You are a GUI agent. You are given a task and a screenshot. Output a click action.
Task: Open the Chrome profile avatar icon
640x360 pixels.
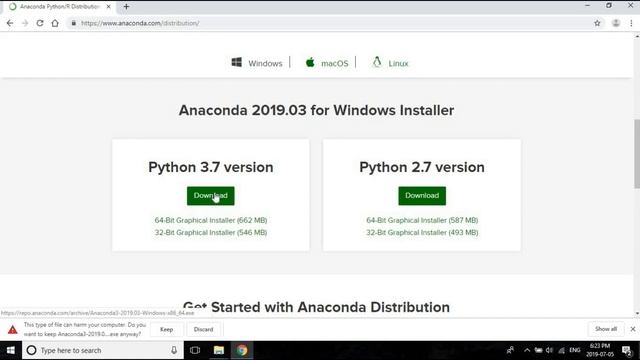pos(616,23)
